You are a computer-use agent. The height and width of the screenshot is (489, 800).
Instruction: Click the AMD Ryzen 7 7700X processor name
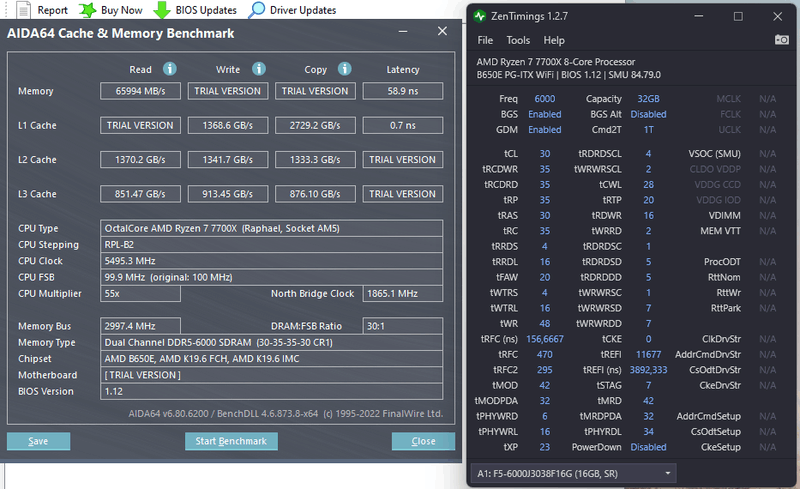point(556,62)
